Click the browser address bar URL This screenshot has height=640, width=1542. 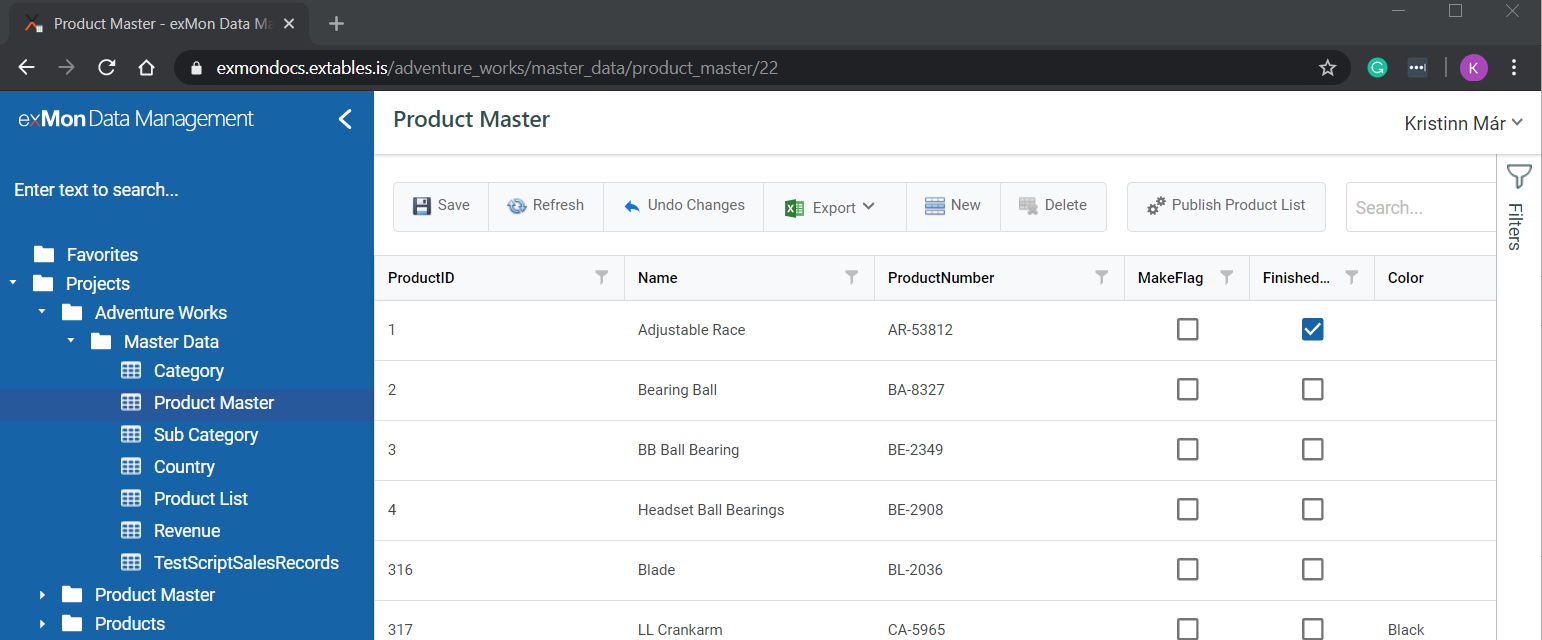click(x=497, y=68)
